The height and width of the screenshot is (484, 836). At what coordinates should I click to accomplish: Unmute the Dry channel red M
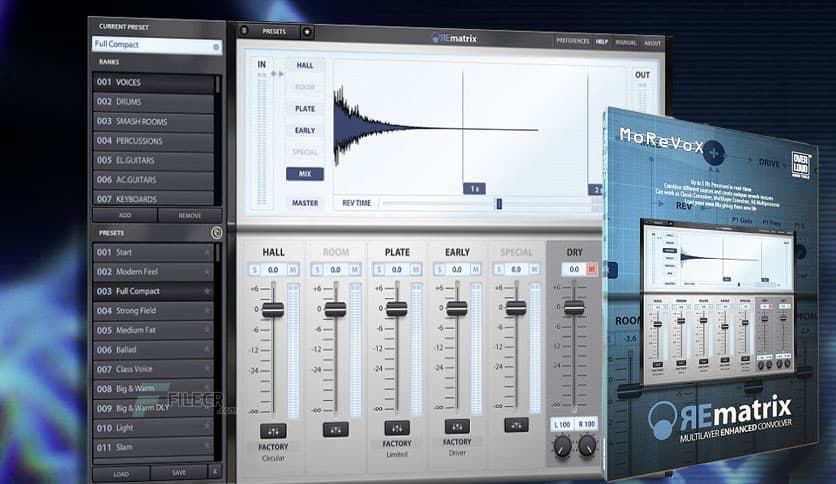[591, 269]
